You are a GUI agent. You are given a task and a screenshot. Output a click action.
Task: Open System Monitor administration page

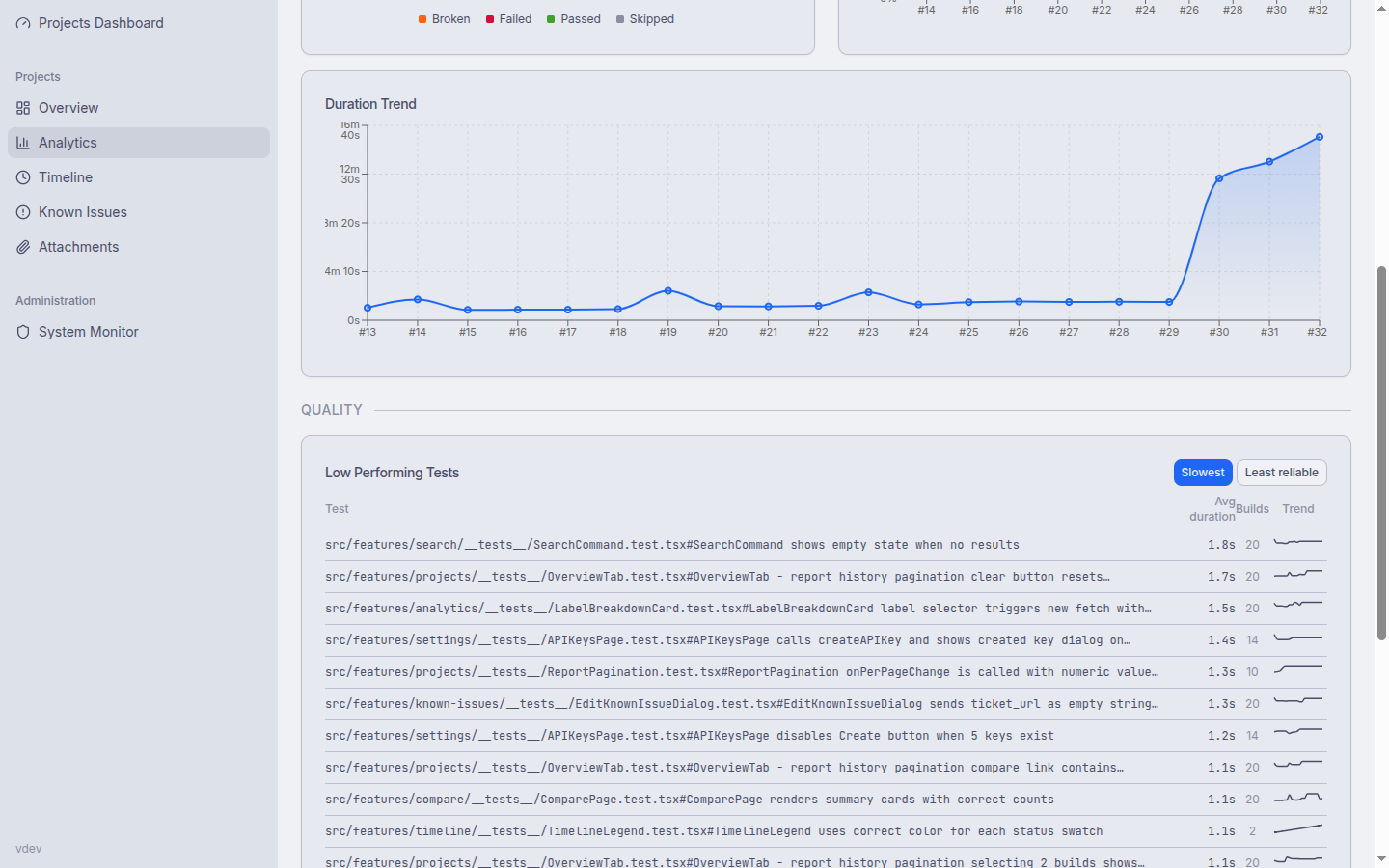tap(139, 332)
